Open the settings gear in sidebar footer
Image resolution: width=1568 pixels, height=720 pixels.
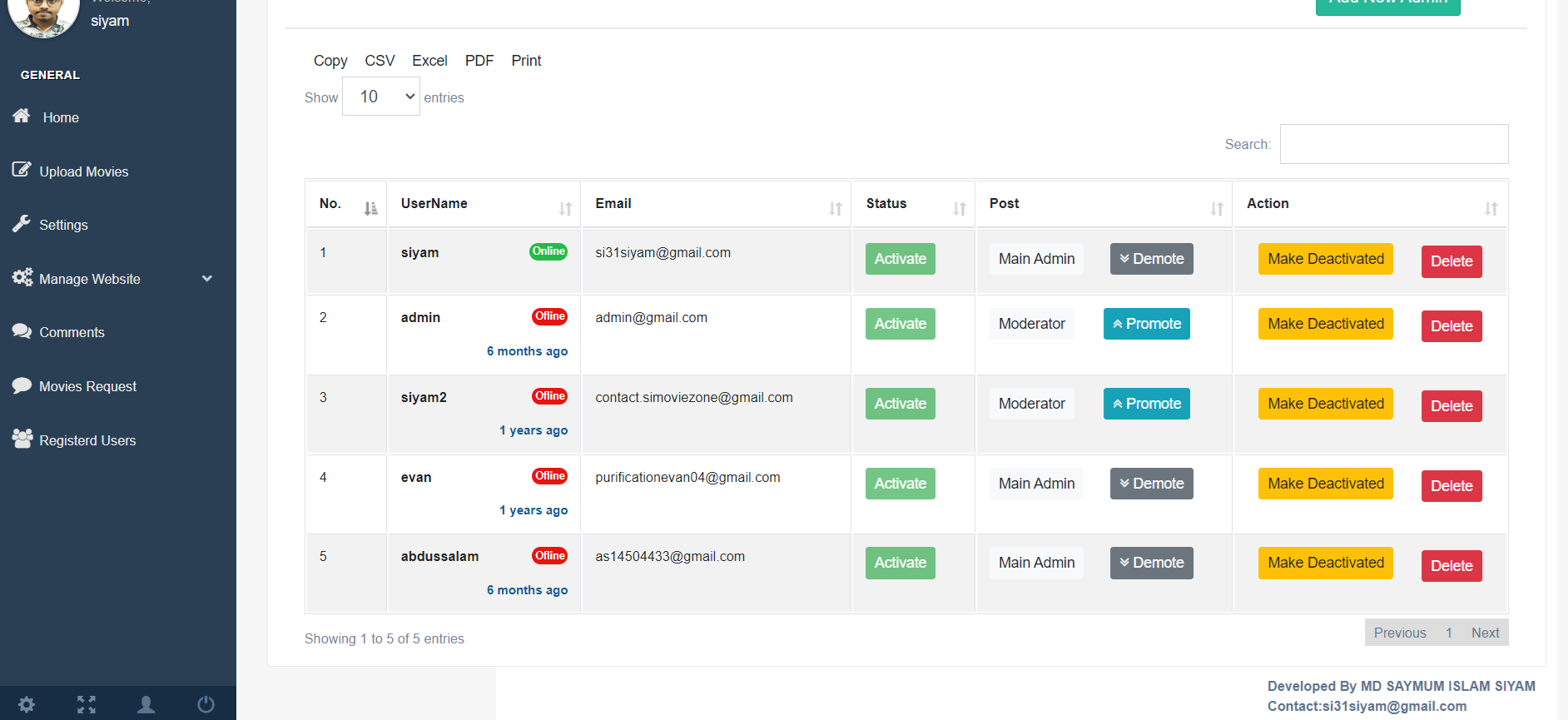pos(27,705)
